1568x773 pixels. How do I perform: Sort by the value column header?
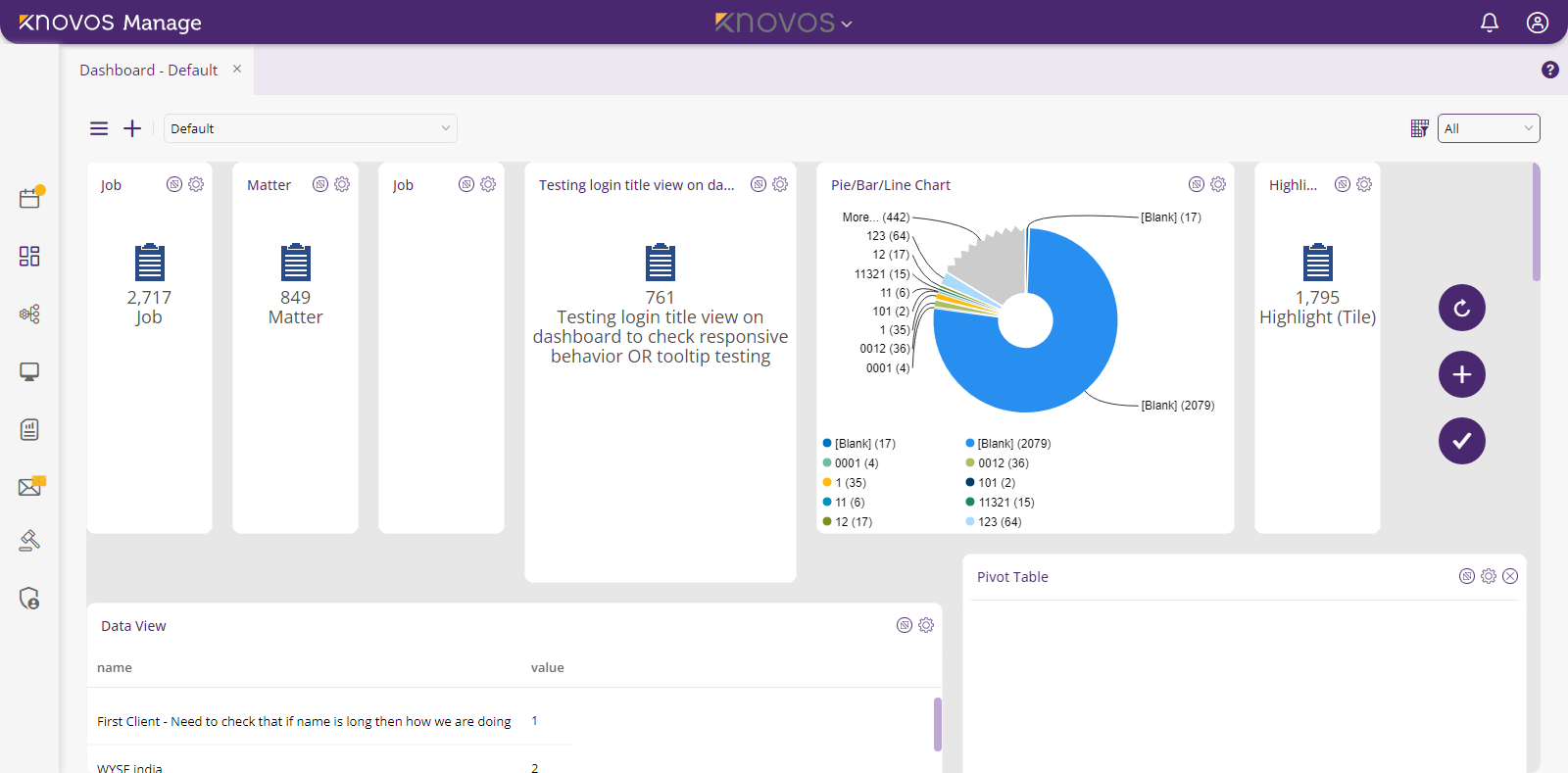pos(548,667)
